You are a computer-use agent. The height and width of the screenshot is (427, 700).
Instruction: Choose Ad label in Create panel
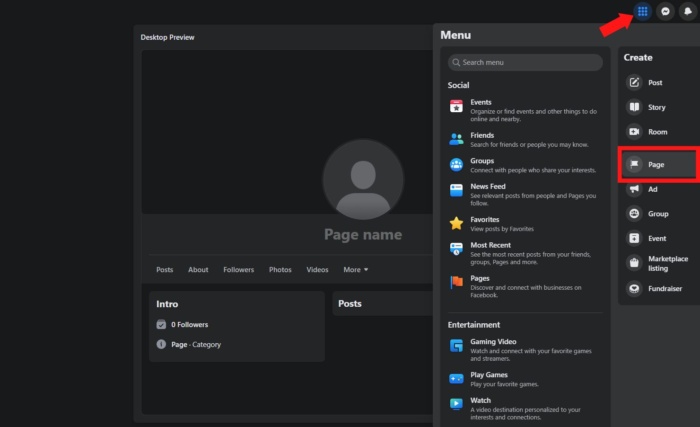[x=653, y=189]
